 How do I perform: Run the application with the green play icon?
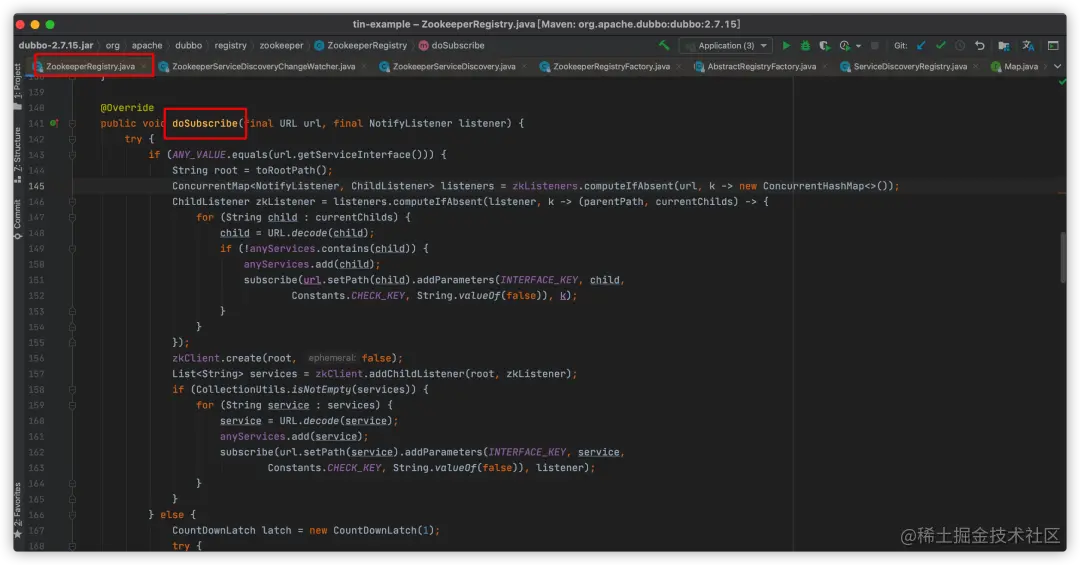786,45
